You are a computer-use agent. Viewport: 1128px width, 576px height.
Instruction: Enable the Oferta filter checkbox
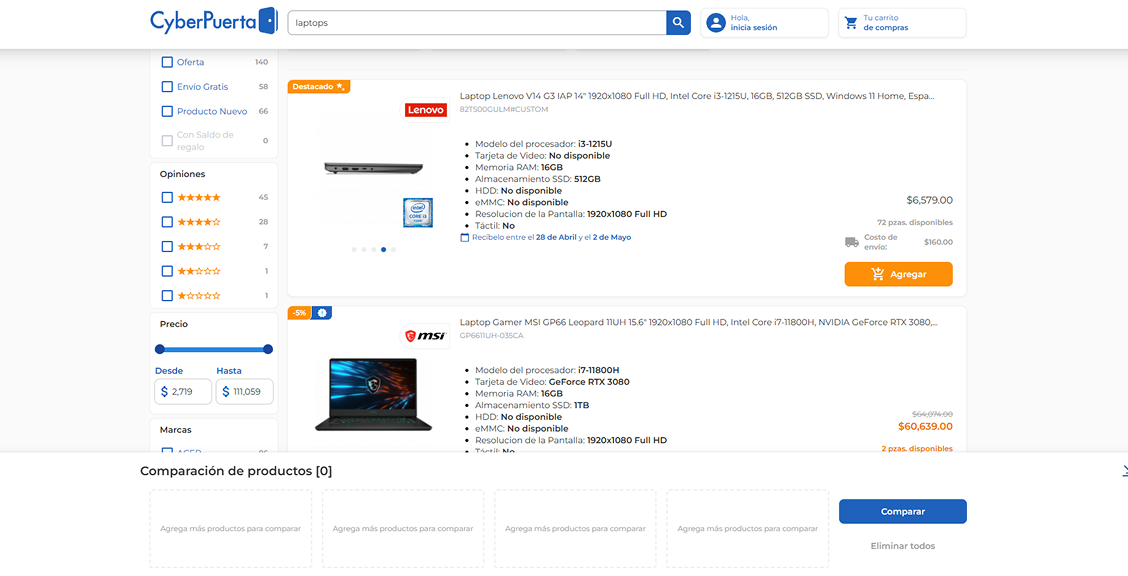pyautogui.click(x=166, y=62)
